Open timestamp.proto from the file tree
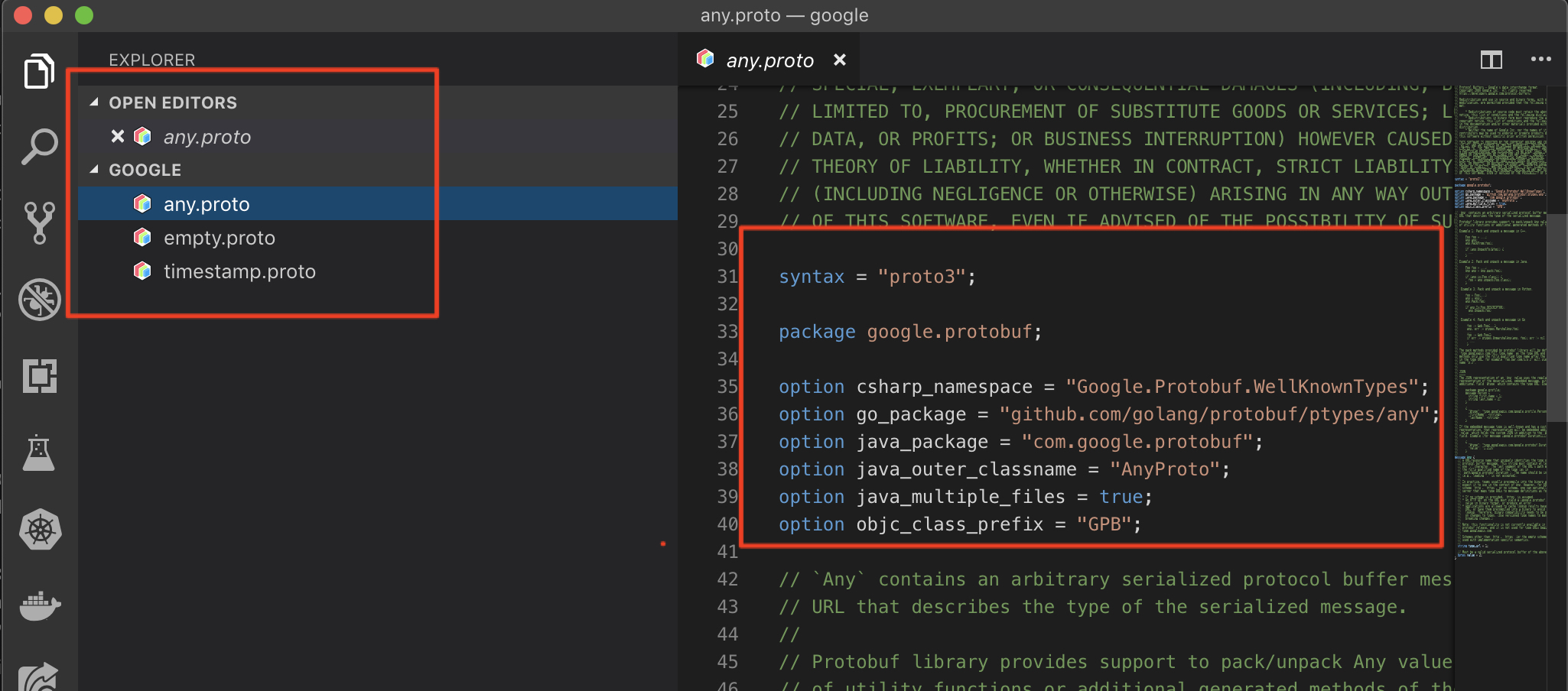1568x691 pixels. coord(239,271)
